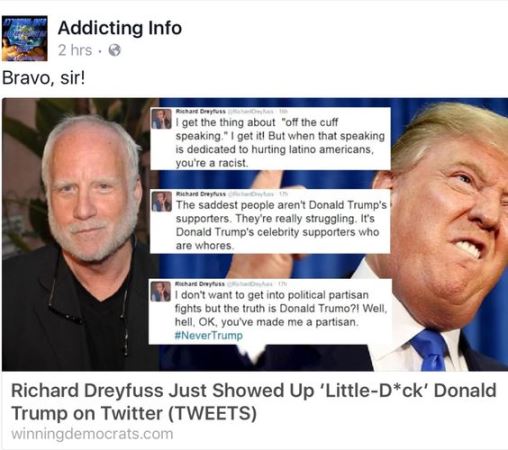Click the tweet text about 'off the cuff speaking'
508x450 pixels.
[280, 143]
